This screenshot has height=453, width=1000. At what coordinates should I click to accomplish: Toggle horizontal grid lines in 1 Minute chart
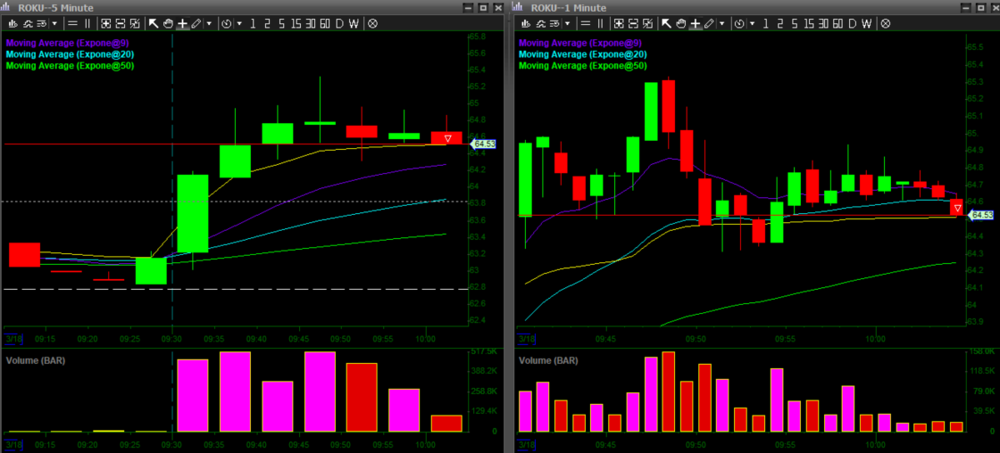tap(583, 22)
